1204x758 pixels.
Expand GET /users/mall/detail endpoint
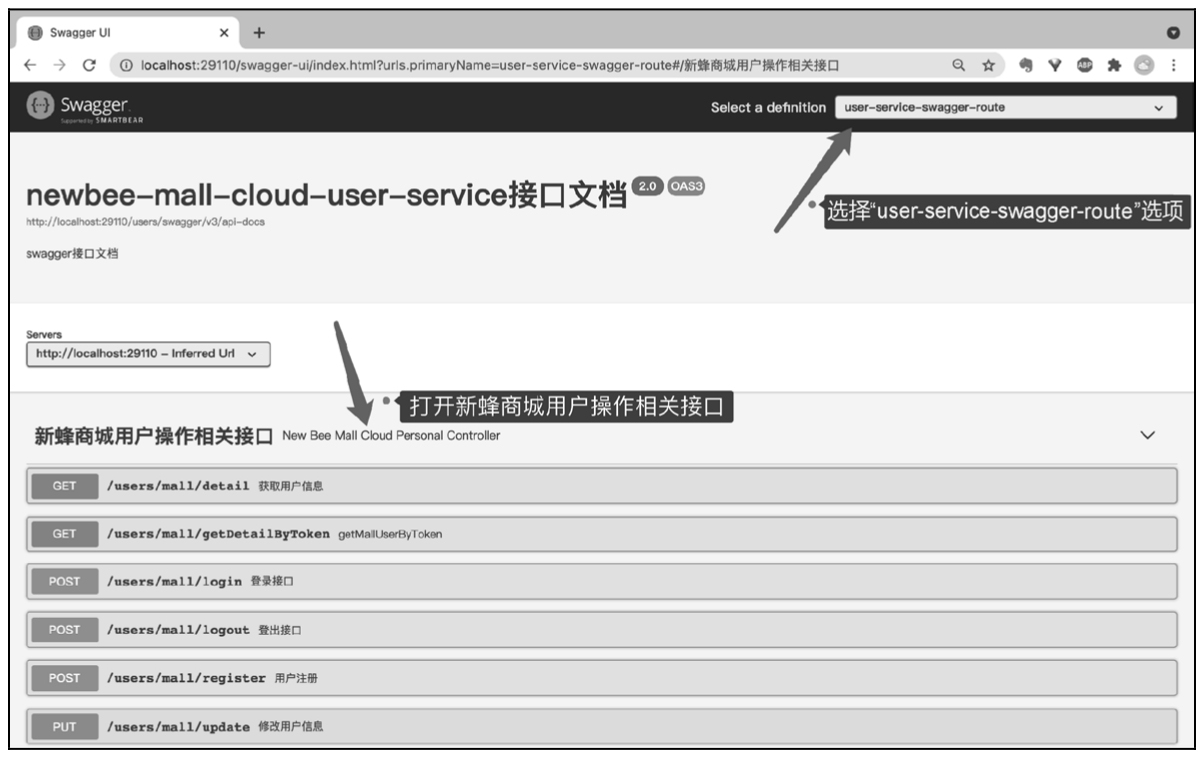tap(601, 486)
